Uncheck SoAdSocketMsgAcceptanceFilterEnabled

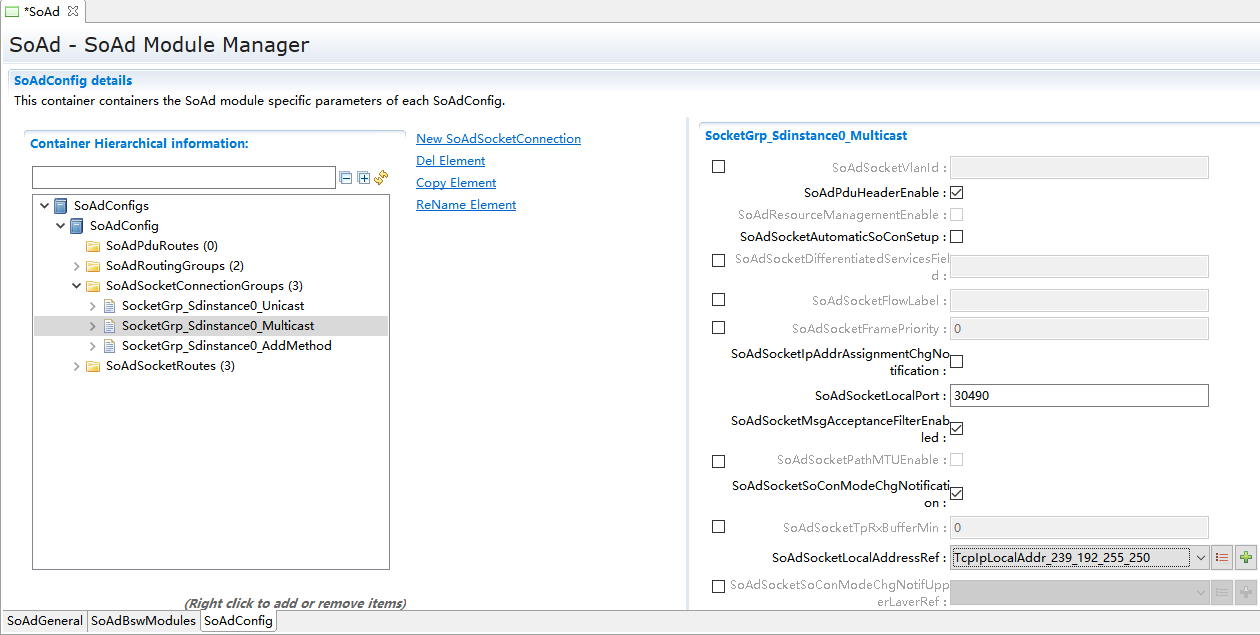[x=956, y=428]
